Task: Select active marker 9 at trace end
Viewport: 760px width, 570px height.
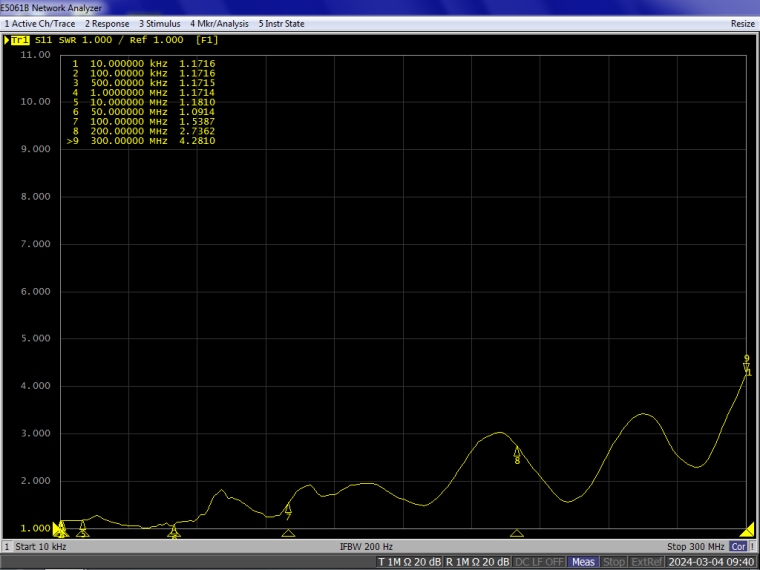Action: point(746,364)
